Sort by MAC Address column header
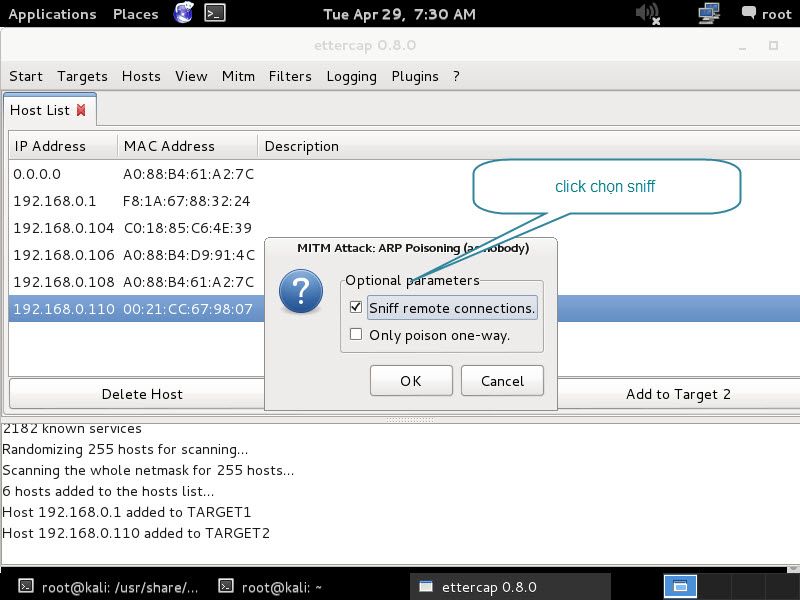This screenshot has width=800, height=600. [187, 146]
